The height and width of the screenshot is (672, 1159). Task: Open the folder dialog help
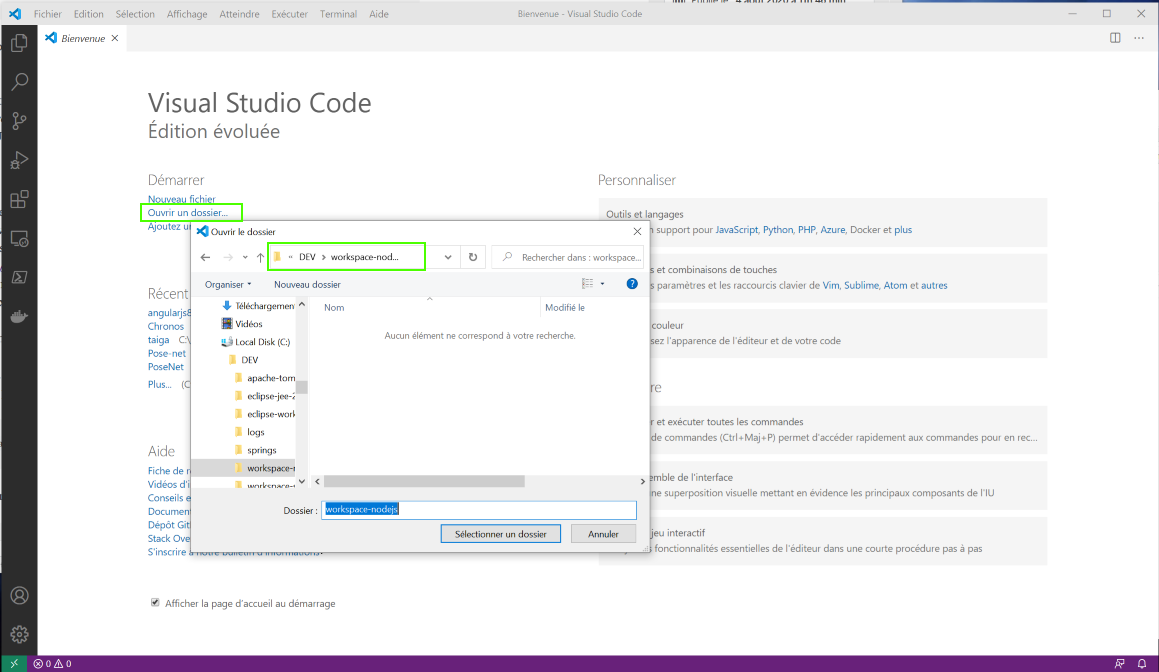click(x=632, y=284)
